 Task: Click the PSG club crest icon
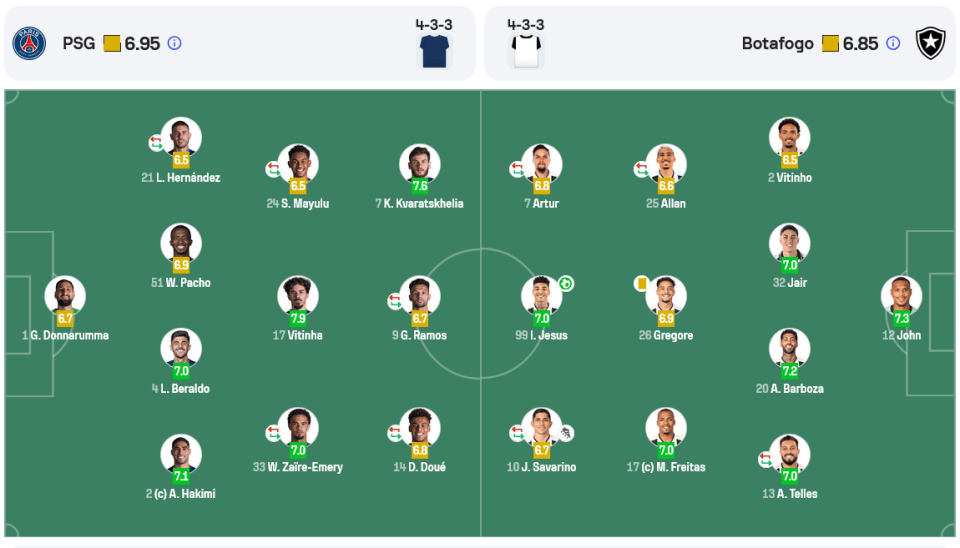(x=29, y=43)
